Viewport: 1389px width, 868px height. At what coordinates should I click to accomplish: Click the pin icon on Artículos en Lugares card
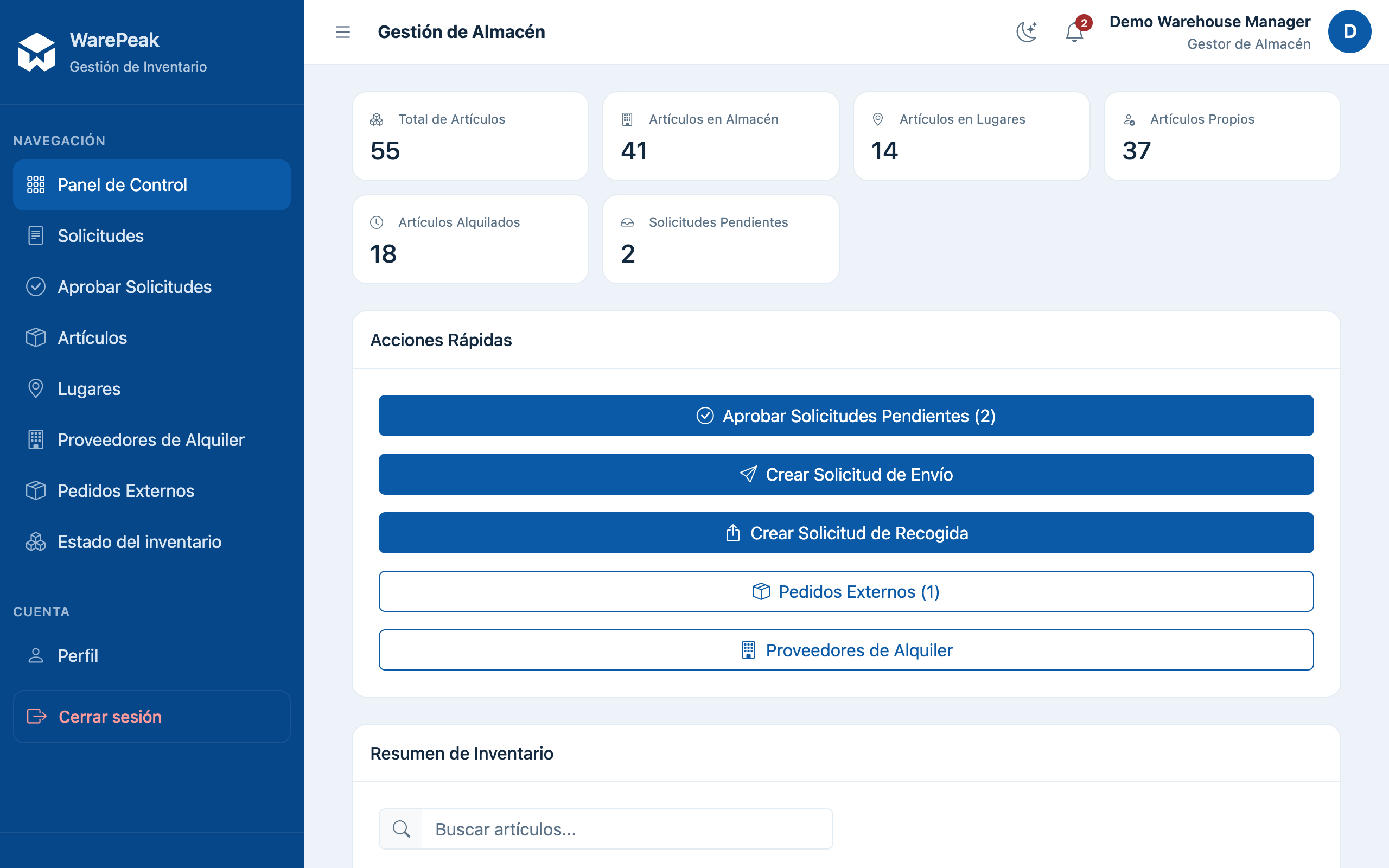click(x=877, y=119)
